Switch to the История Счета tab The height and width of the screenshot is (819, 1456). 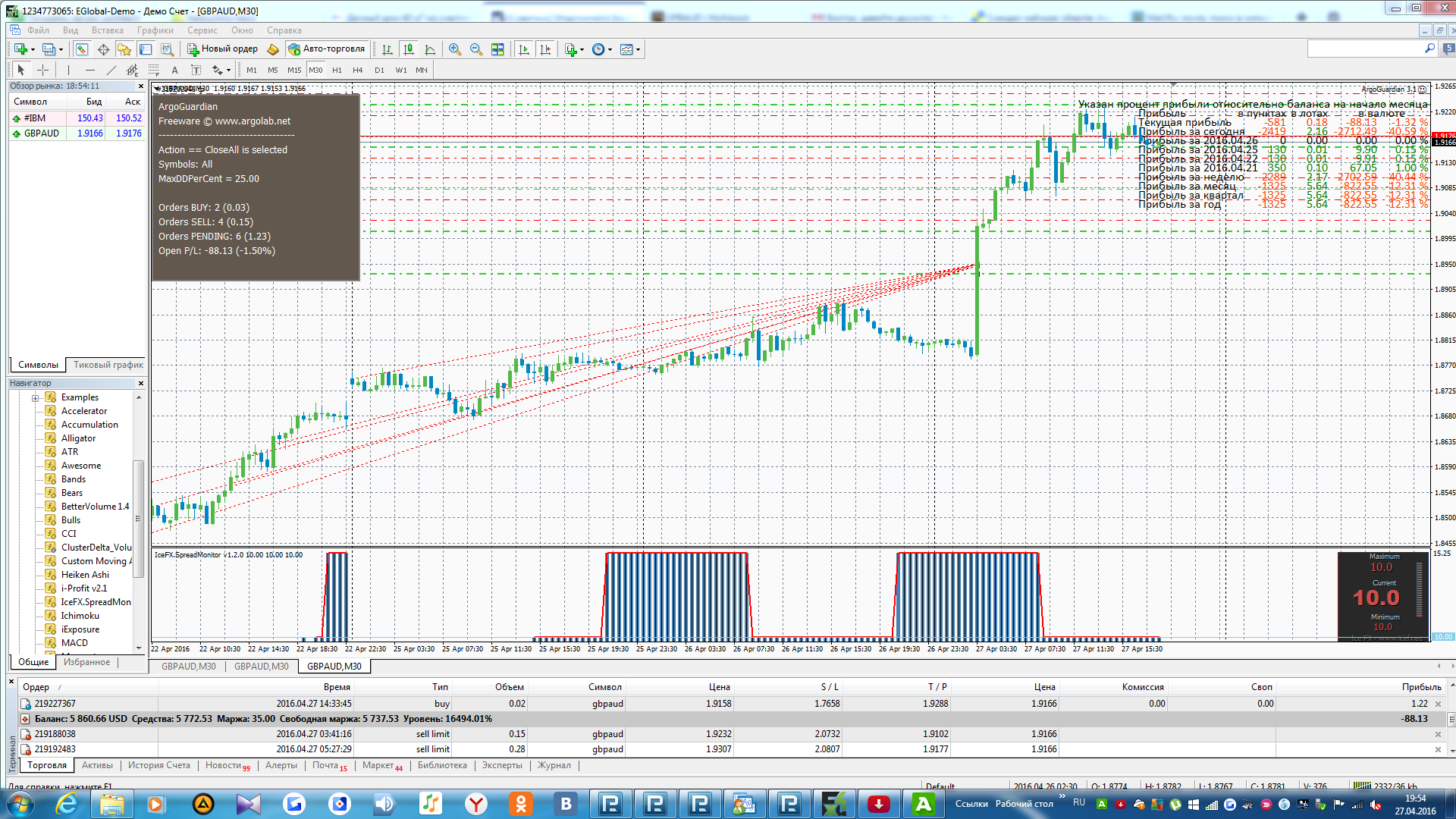159,765
